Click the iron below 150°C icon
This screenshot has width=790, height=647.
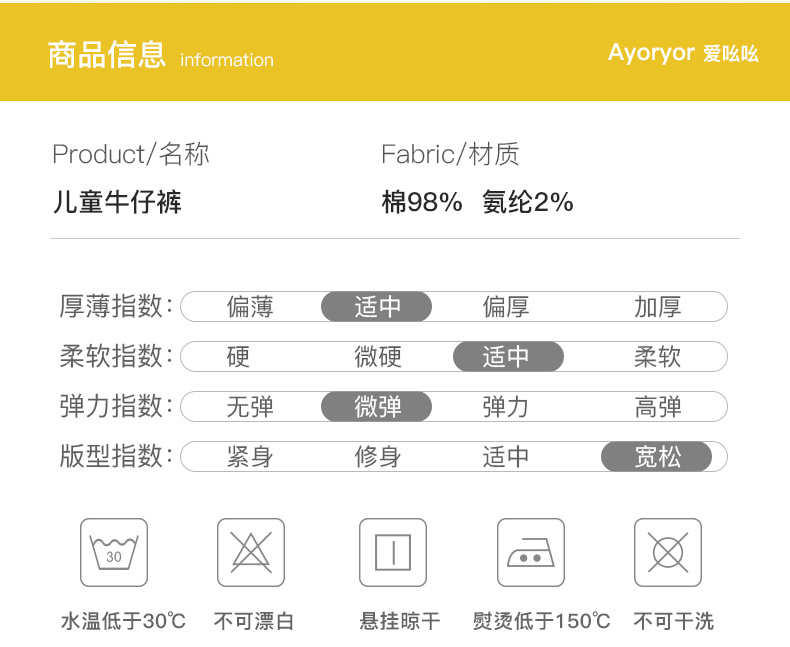(531, 552)
